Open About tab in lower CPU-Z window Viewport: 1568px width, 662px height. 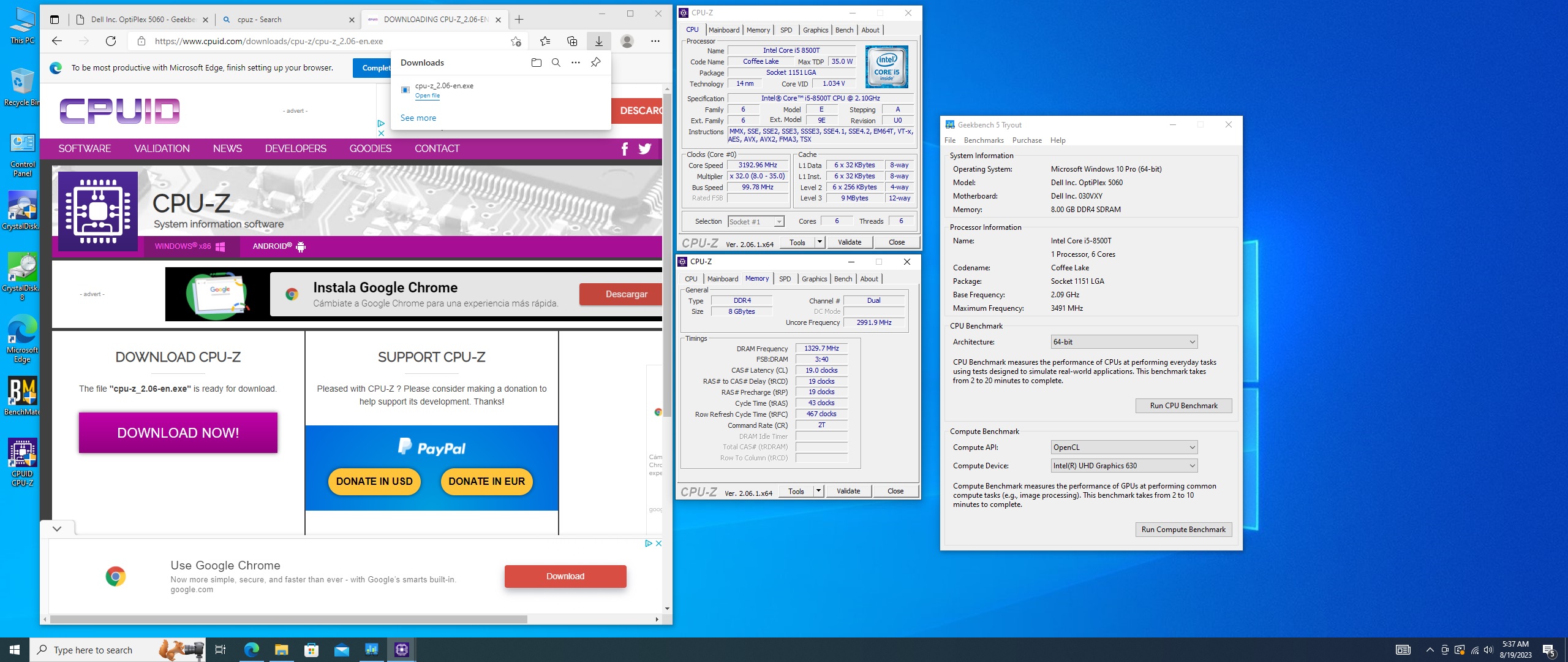click(869, 279)
